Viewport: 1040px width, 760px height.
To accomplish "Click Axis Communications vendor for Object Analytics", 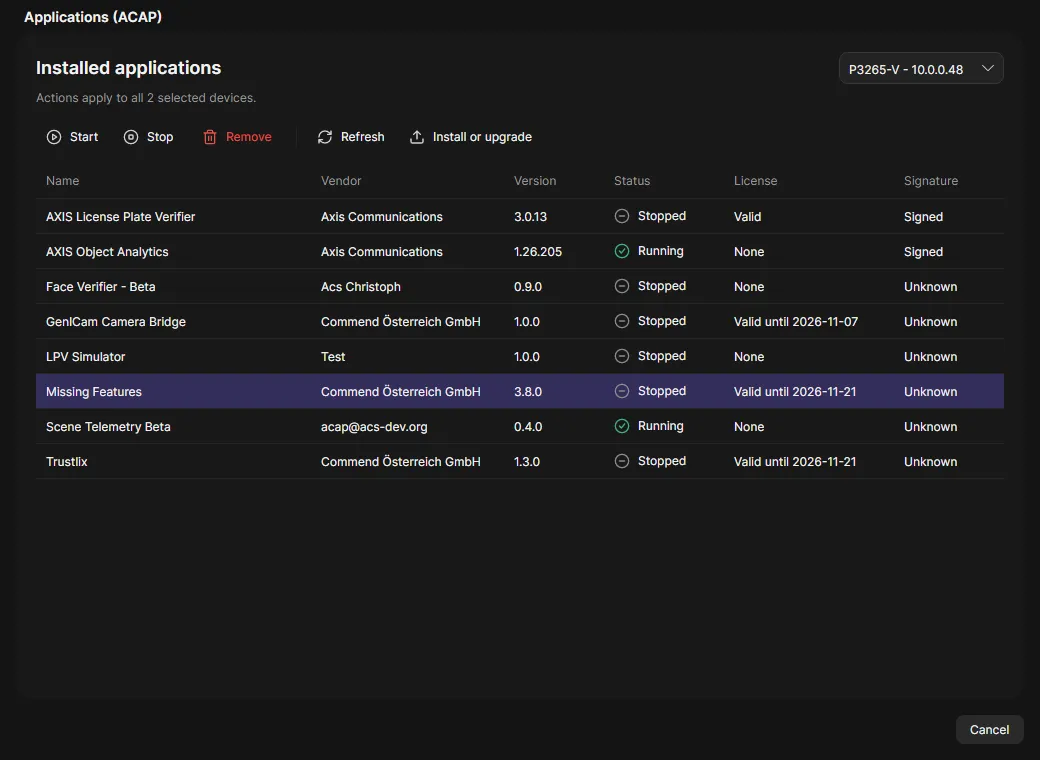I will pyautogui.click(x=381, y=252).
